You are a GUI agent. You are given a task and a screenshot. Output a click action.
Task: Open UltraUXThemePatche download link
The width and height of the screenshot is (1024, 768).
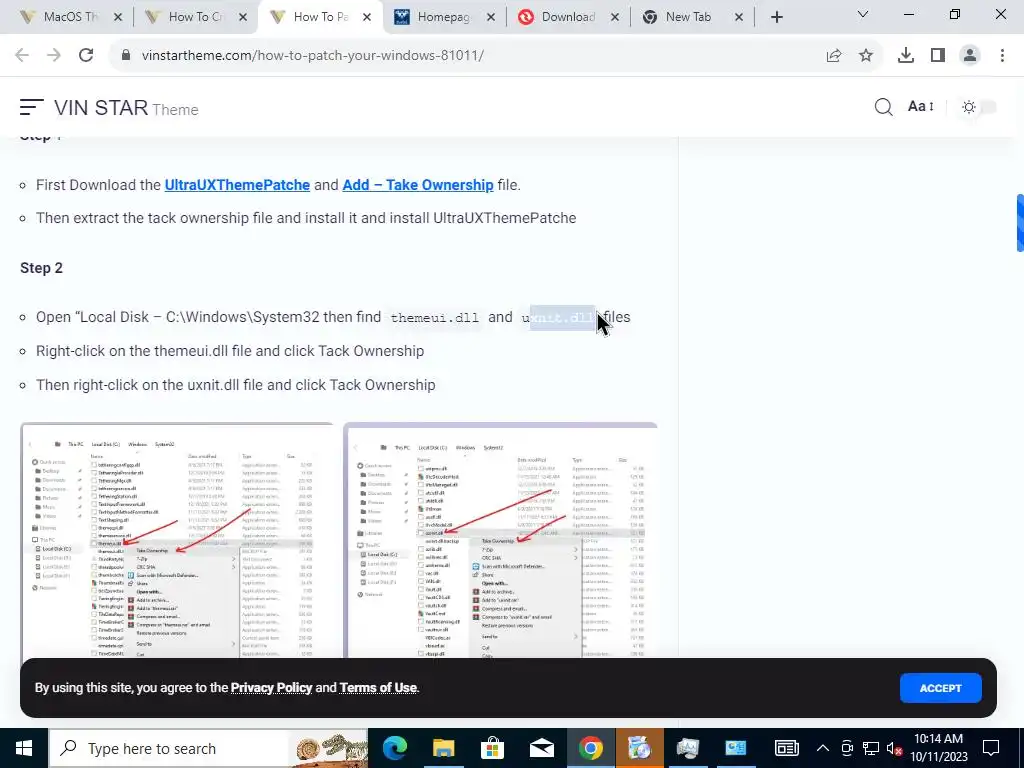237,185
